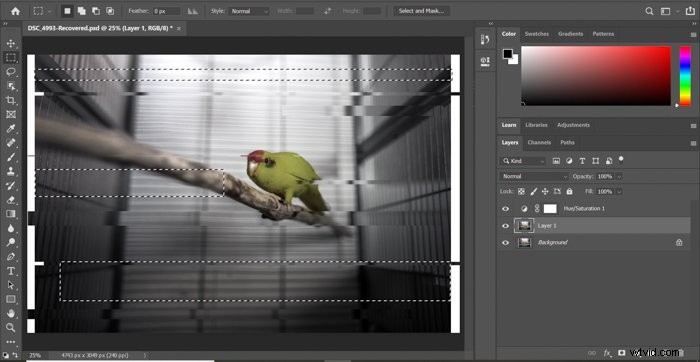
Task: Turn layer filtering on or off
Action: [621, 159]
